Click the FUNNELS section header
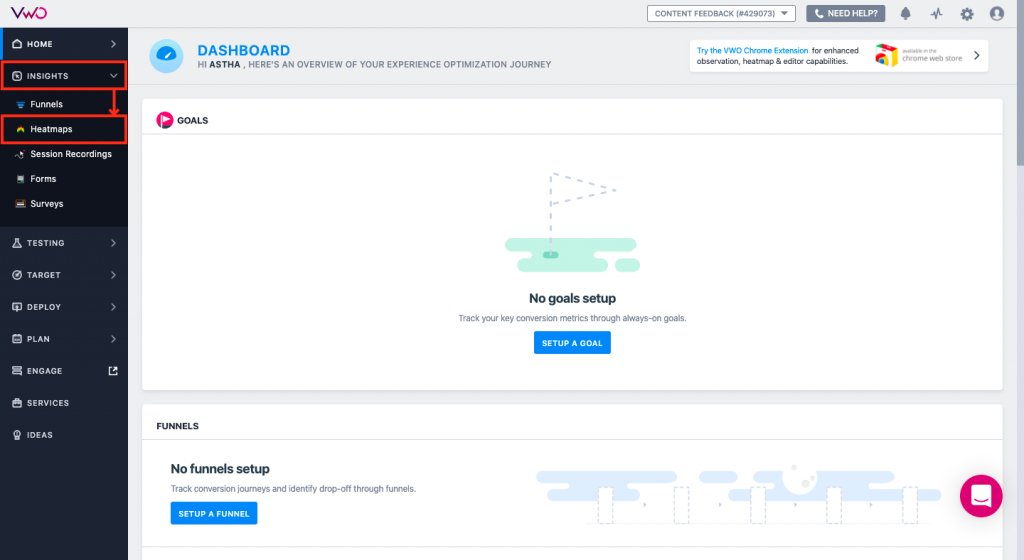Viewport: 1024px width, 560px height. tap(178, 426)
